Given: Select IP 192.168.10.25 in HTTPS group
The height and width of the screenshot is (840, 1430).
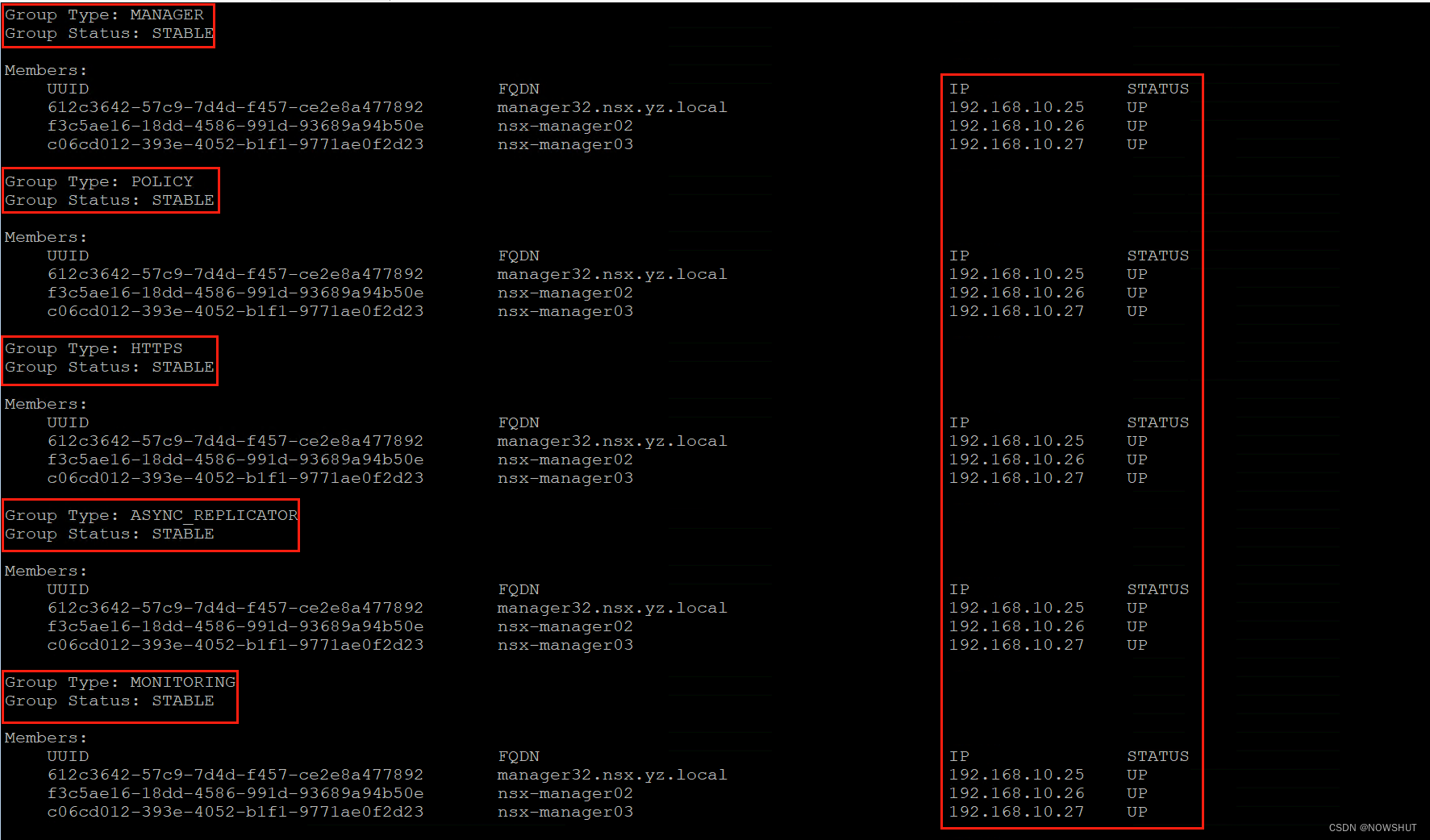Looking at the screenshot, I should [1016, 441].
